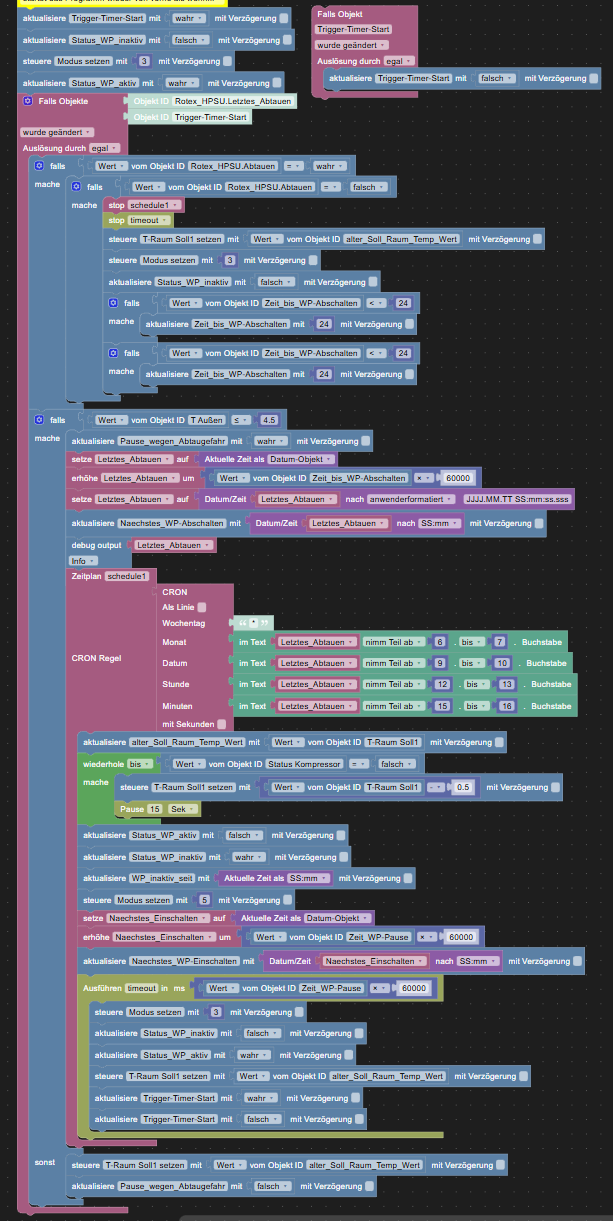Open the minus operator dropdown before 0.5
The height and width of the screenshot is (1221, 613).
tap(435, 787)
